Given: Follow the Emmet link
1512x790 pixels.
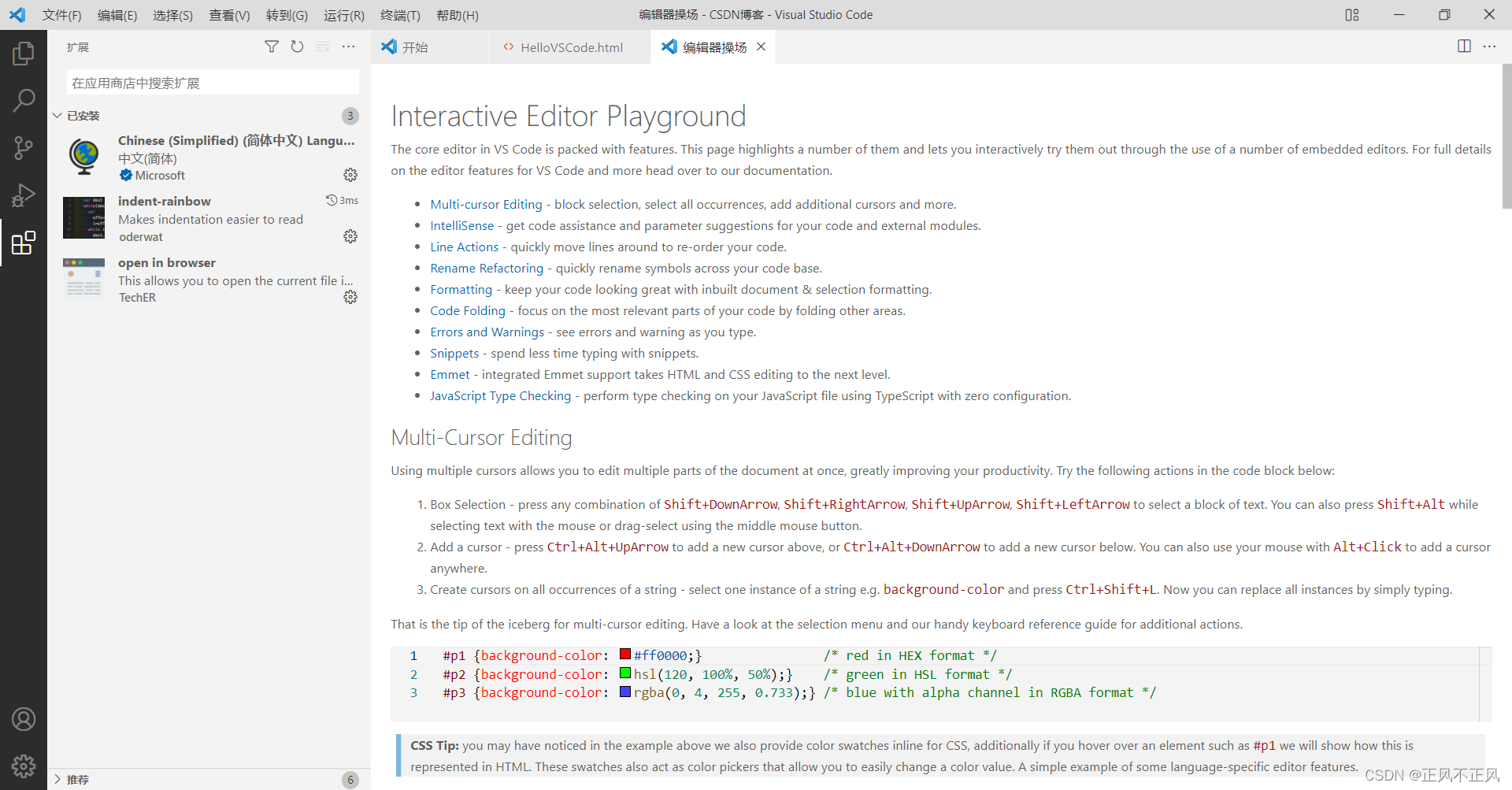Looking at the screenshot, I should pyautogui.click(x=450, y=374).
